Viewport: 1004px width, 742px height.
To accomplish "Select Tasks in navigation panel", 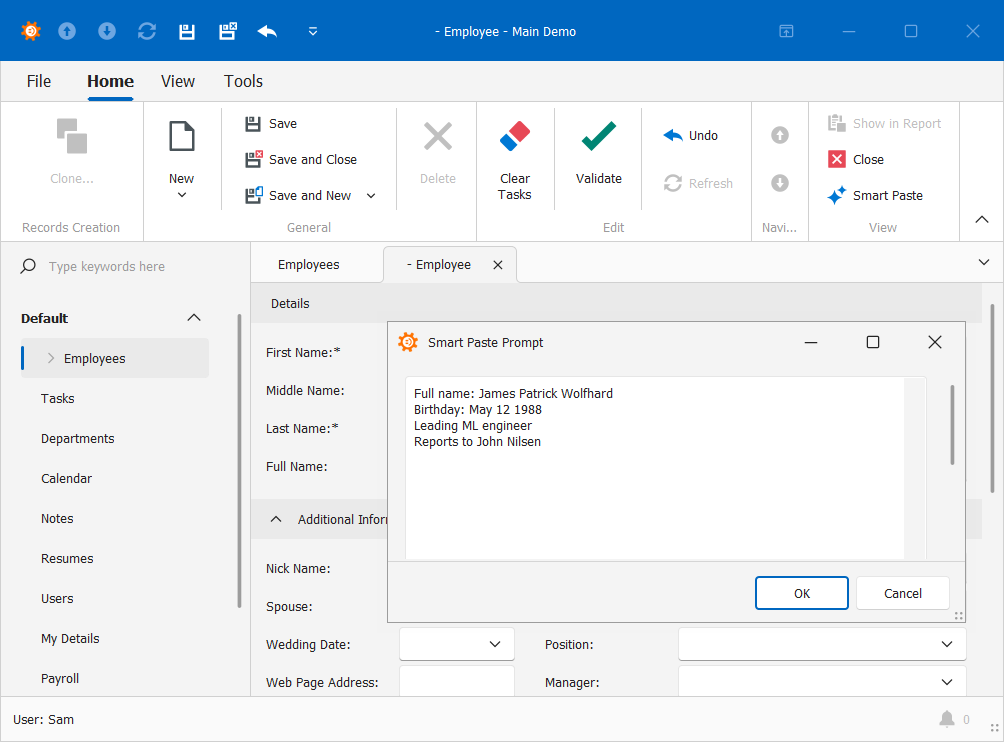I will tap(58, 398).
